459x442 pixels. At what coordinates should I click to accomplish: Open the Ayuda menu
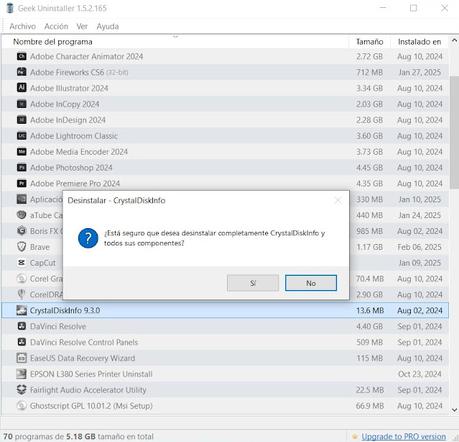[x=107, y=26]
